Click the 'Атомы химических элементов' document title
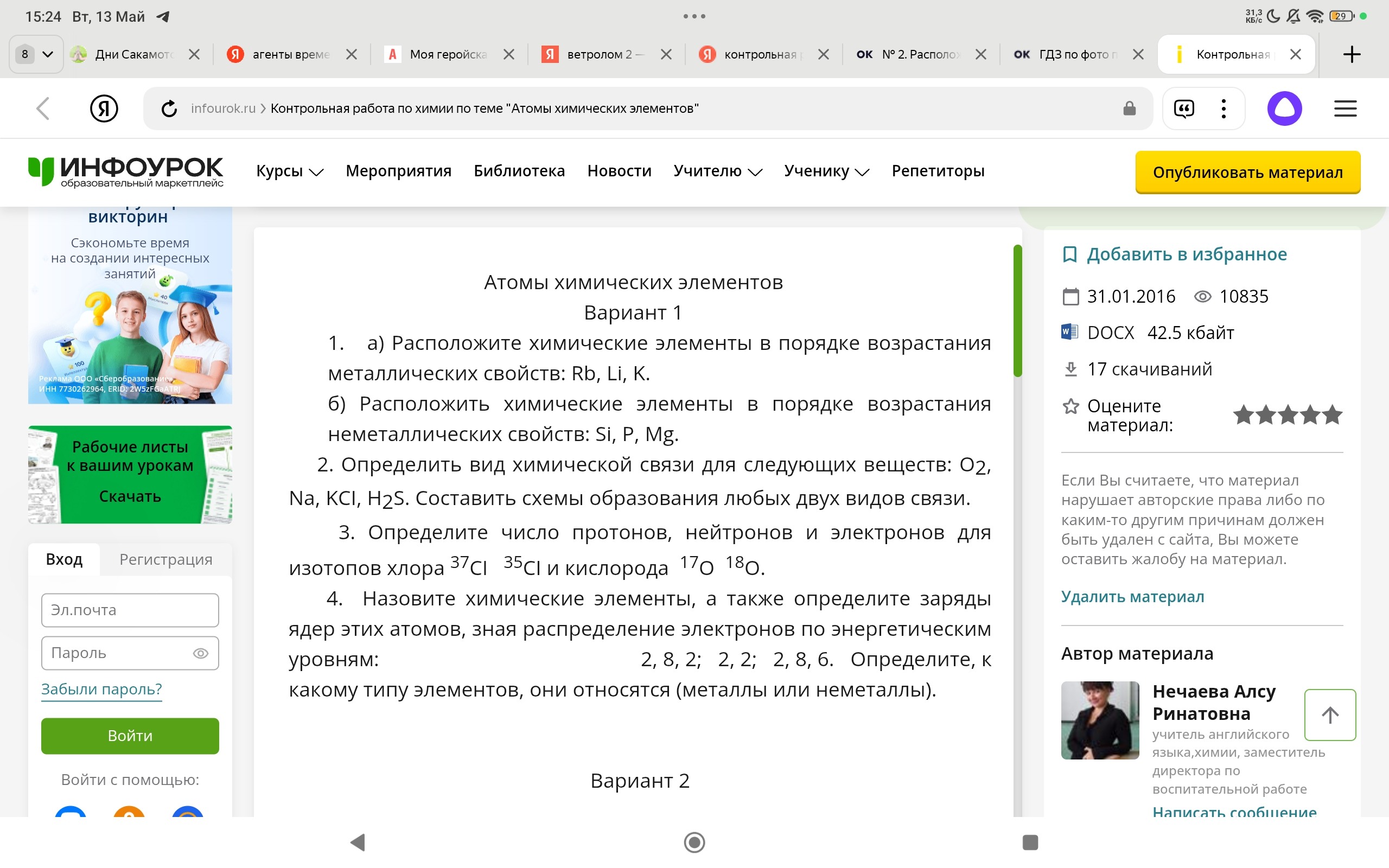 click(x=633, y=283)
